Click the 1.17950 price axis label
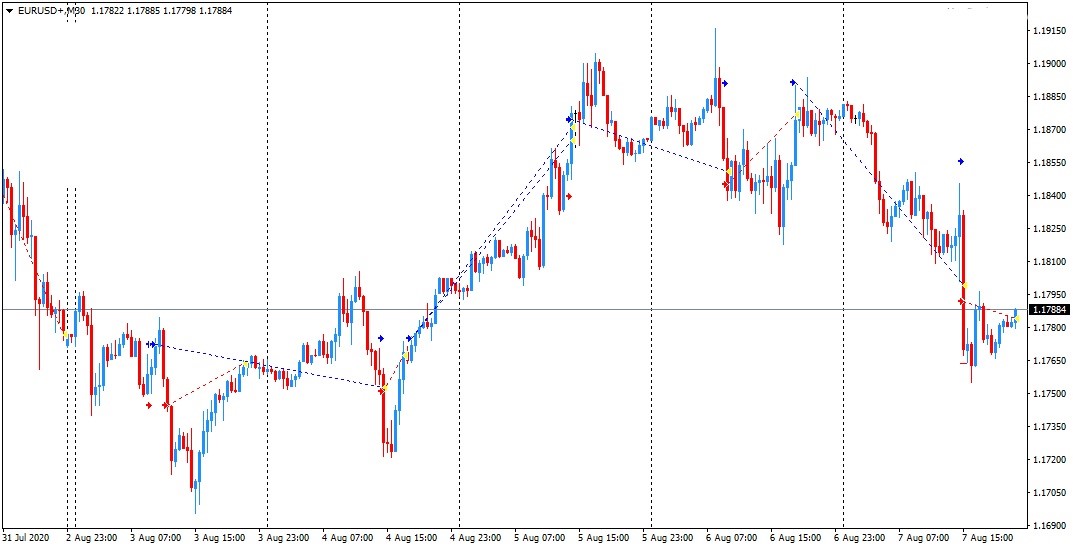Screen dimensions: 1073x548 [1049, 295]
